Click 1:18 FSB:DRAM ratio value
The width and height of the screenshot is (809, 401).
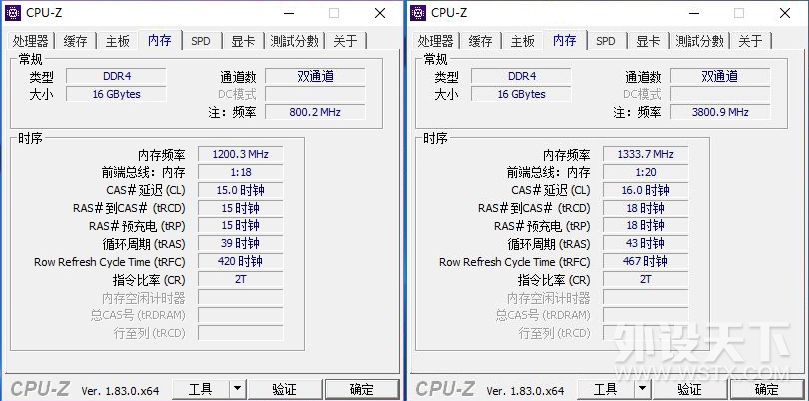[x=240, y=172]
